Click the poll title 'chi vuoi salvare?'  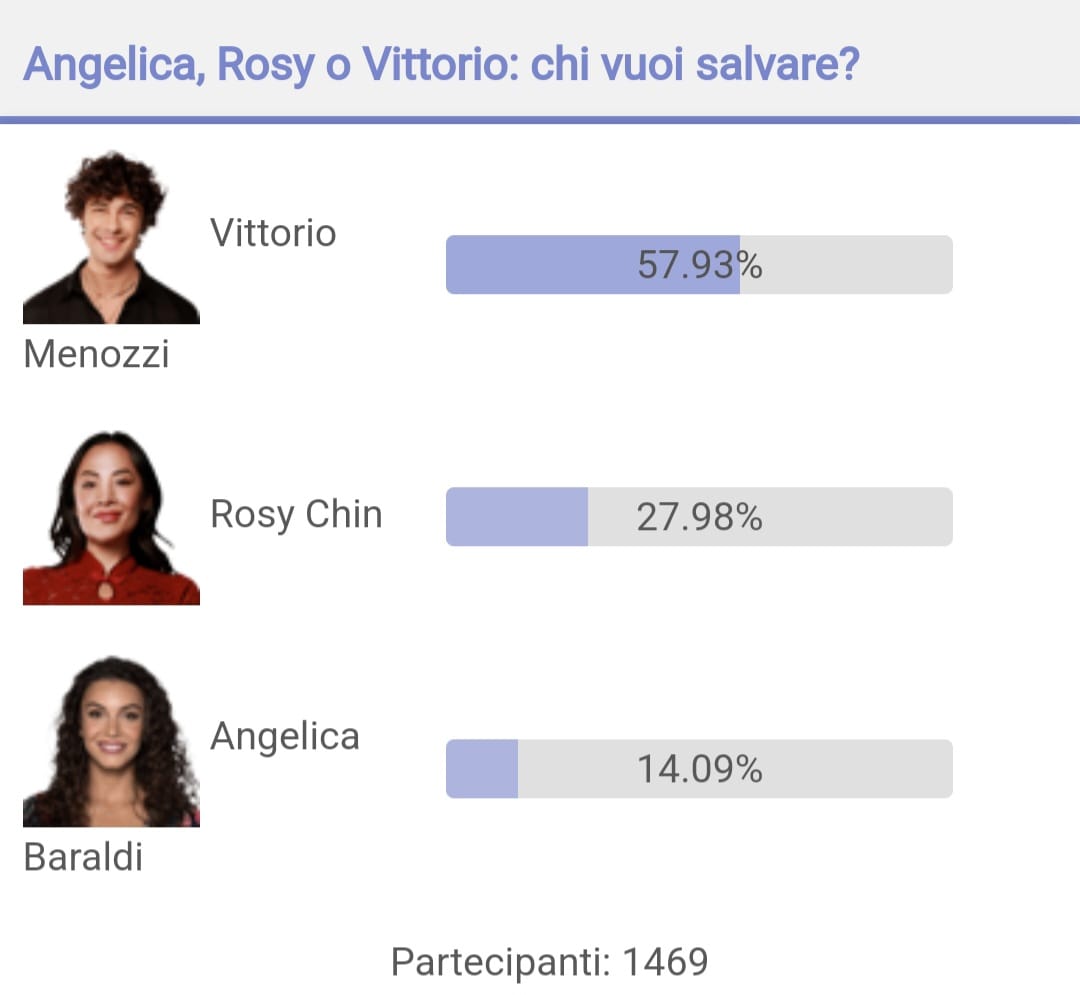click(695, 64)
